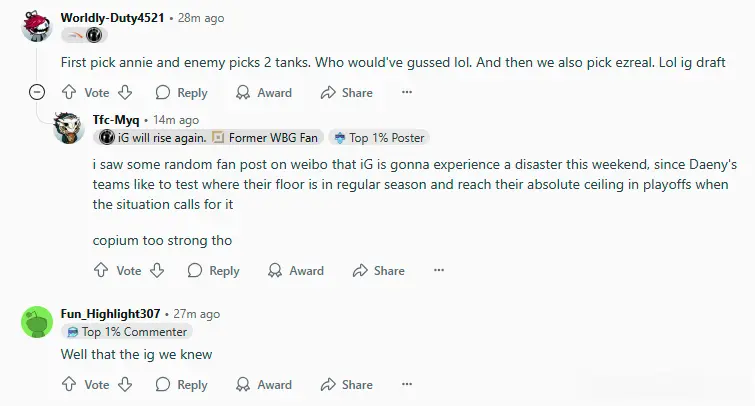Upvote Worldly-Duty4521's comment
This screenshot has height=406, width=755.
69,92
